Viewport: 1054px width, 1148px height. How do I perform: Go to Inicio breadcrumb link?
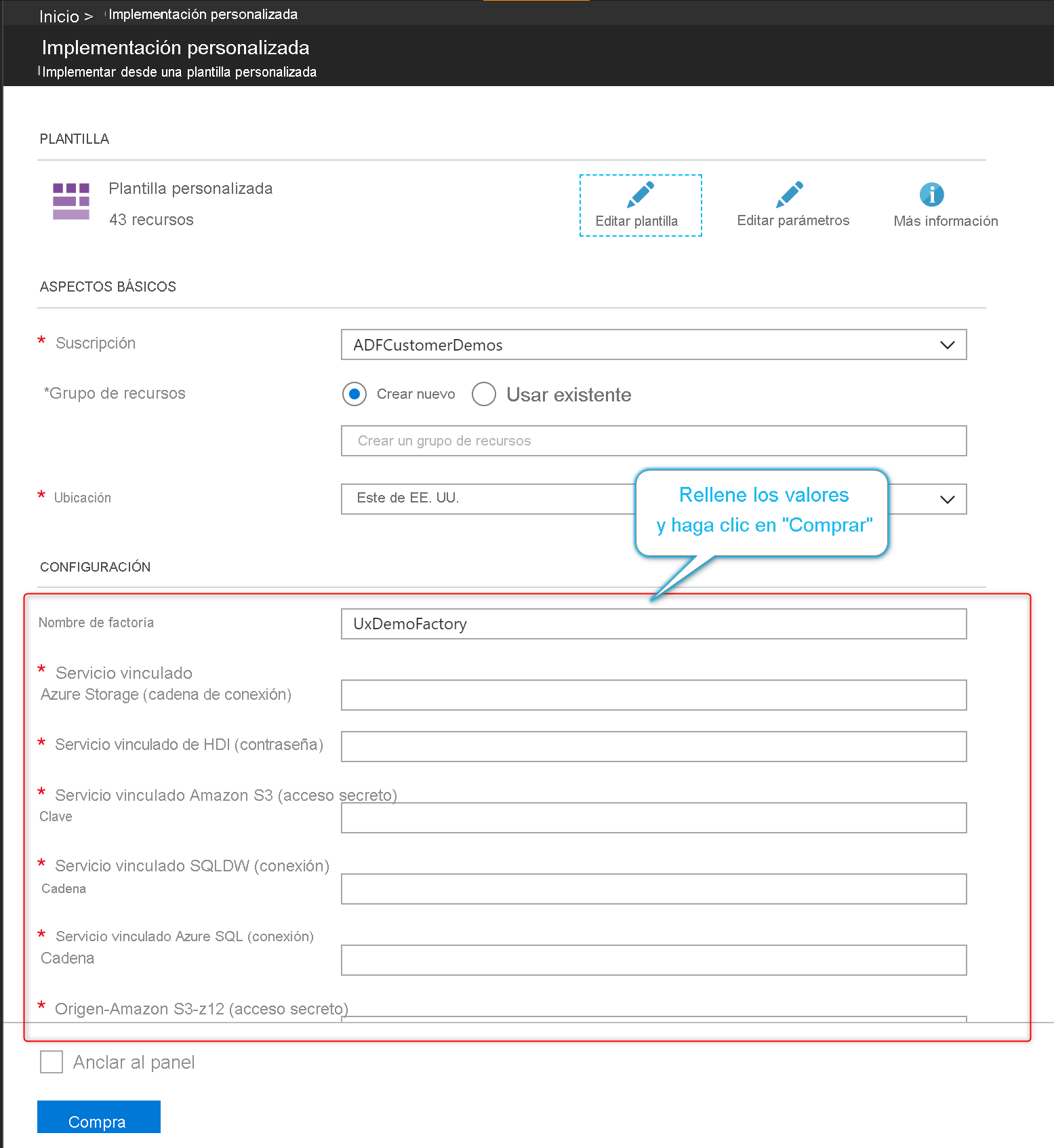[x=59, y=16]
